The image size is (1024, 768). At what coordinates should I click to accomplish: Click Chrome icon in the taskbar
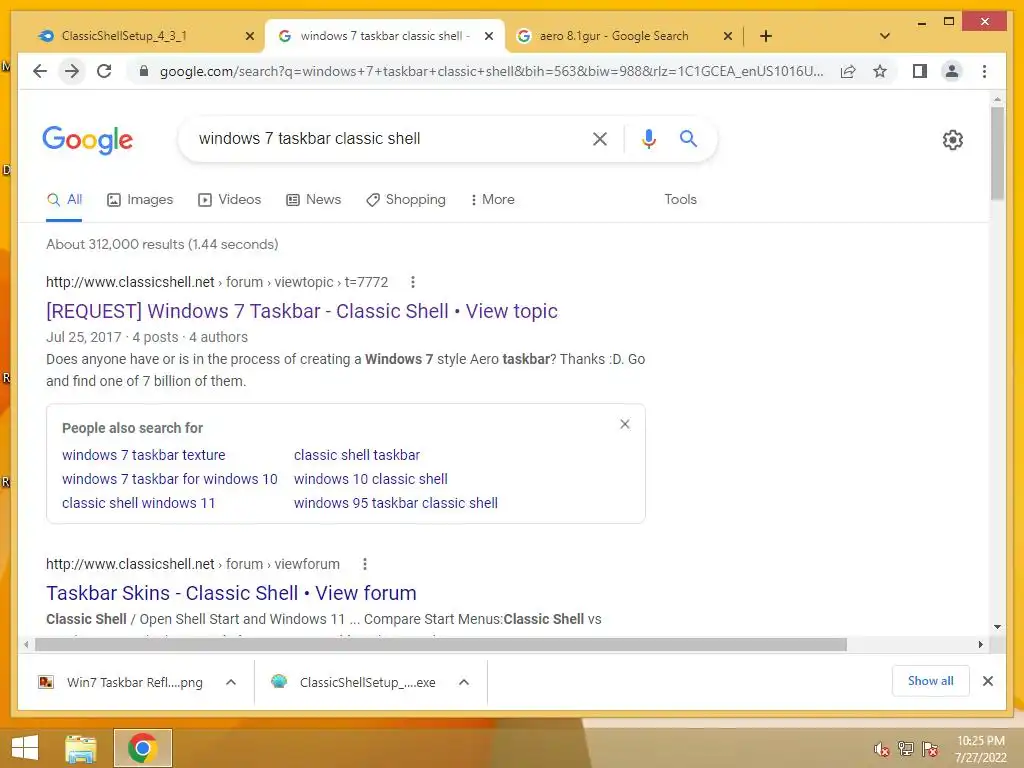142,748
